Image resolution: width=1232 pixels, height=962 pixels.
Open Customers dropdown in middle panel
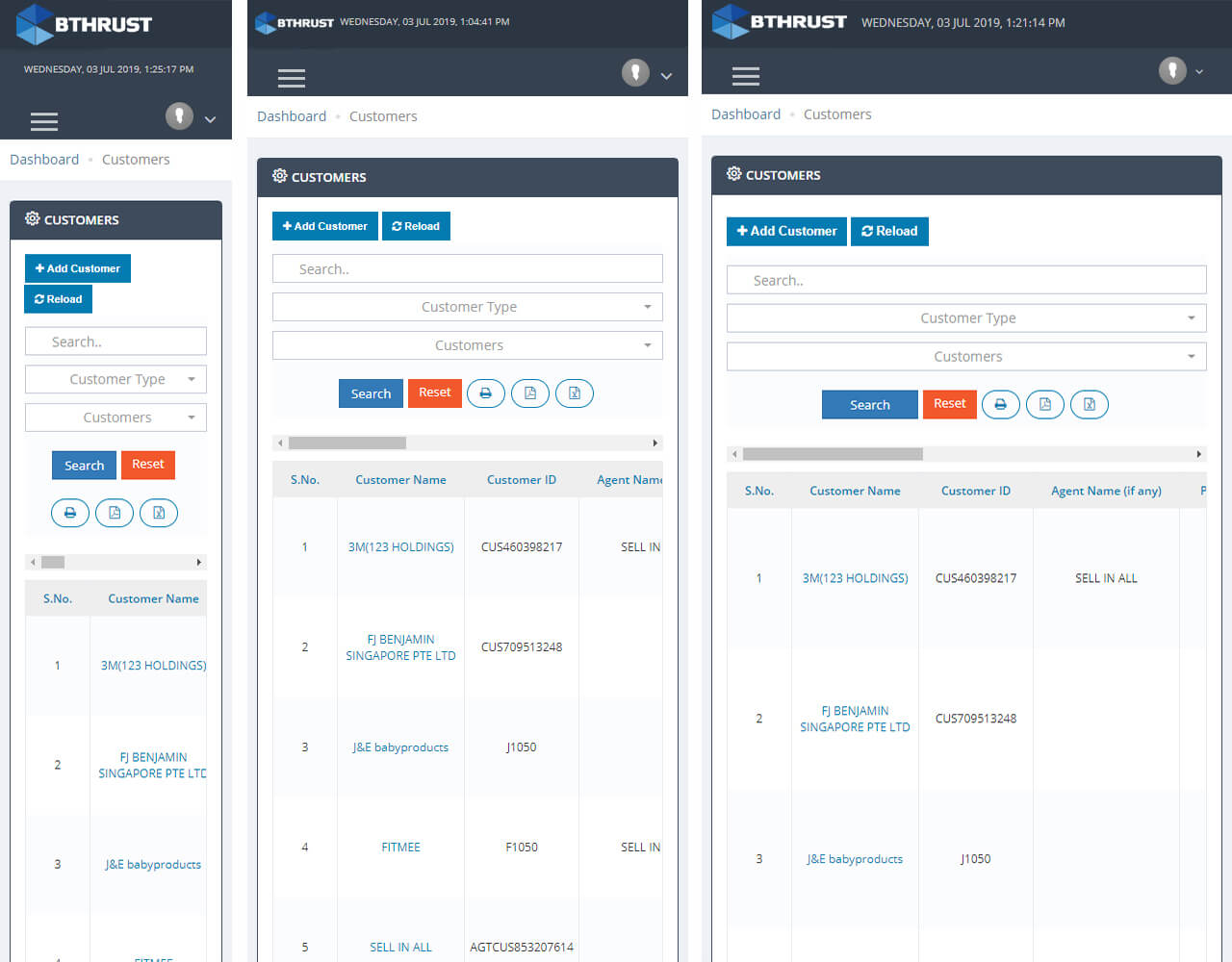tap(468, 345)
